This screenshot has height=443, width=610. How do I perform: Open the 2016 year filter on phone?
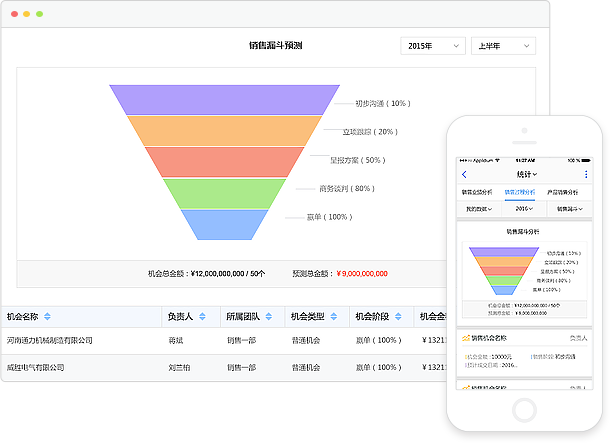click(x=524, y=208)
